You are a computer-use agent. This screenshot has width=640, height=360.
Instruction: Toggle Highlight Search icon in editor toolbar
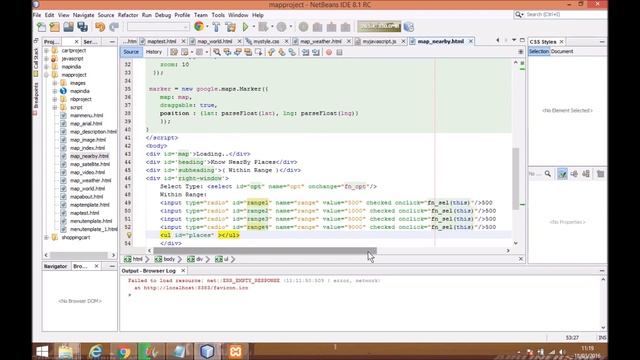coord(248,52)
